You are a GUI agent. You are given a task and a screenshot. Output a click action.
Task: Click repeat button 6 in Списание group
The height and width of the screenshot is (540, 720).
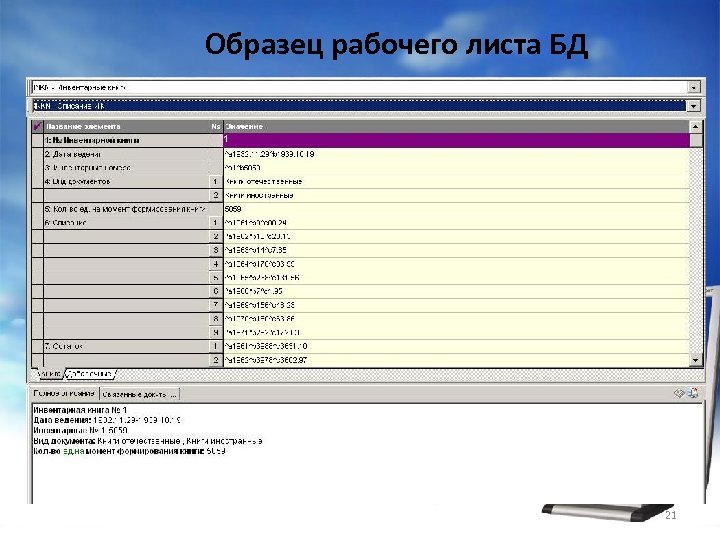click(215, 292)
